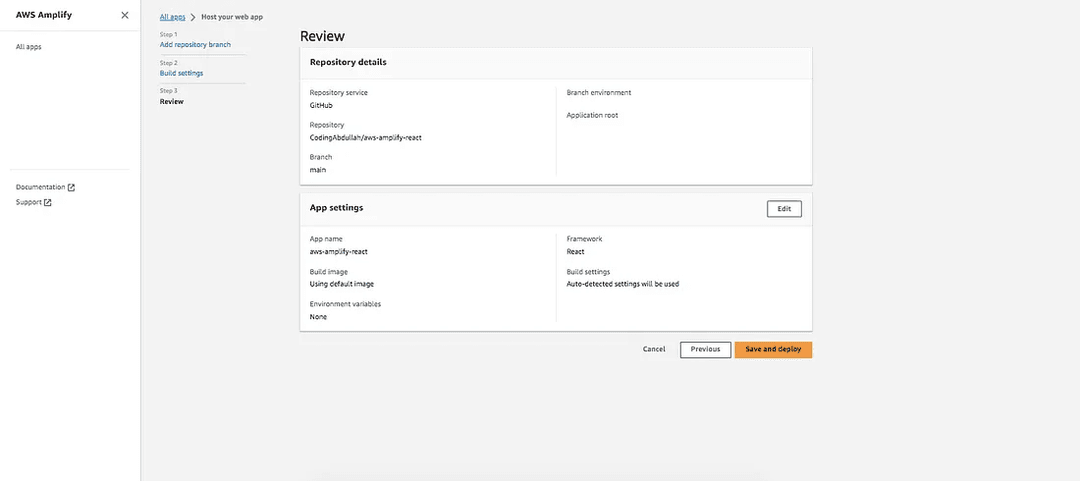The height and width of the screenshot is (481, 1080).
Task: Click the breadcrumb chevron after All apps
Action: [192, 18]
